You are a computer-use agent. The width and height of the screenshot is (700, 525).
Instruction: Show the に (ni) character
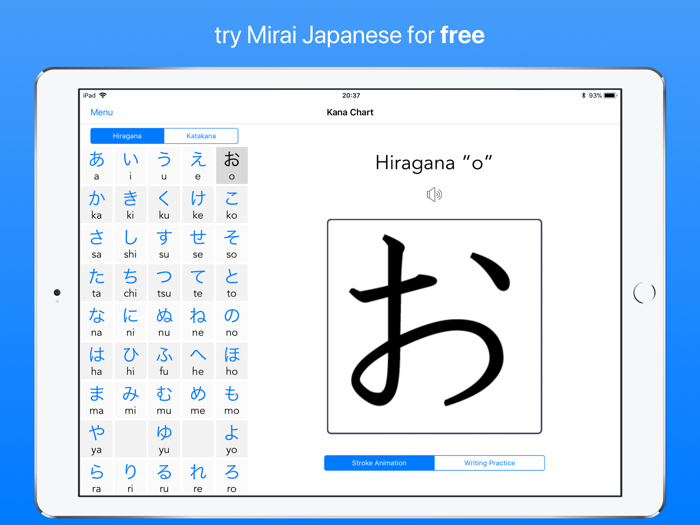(130, 322)
